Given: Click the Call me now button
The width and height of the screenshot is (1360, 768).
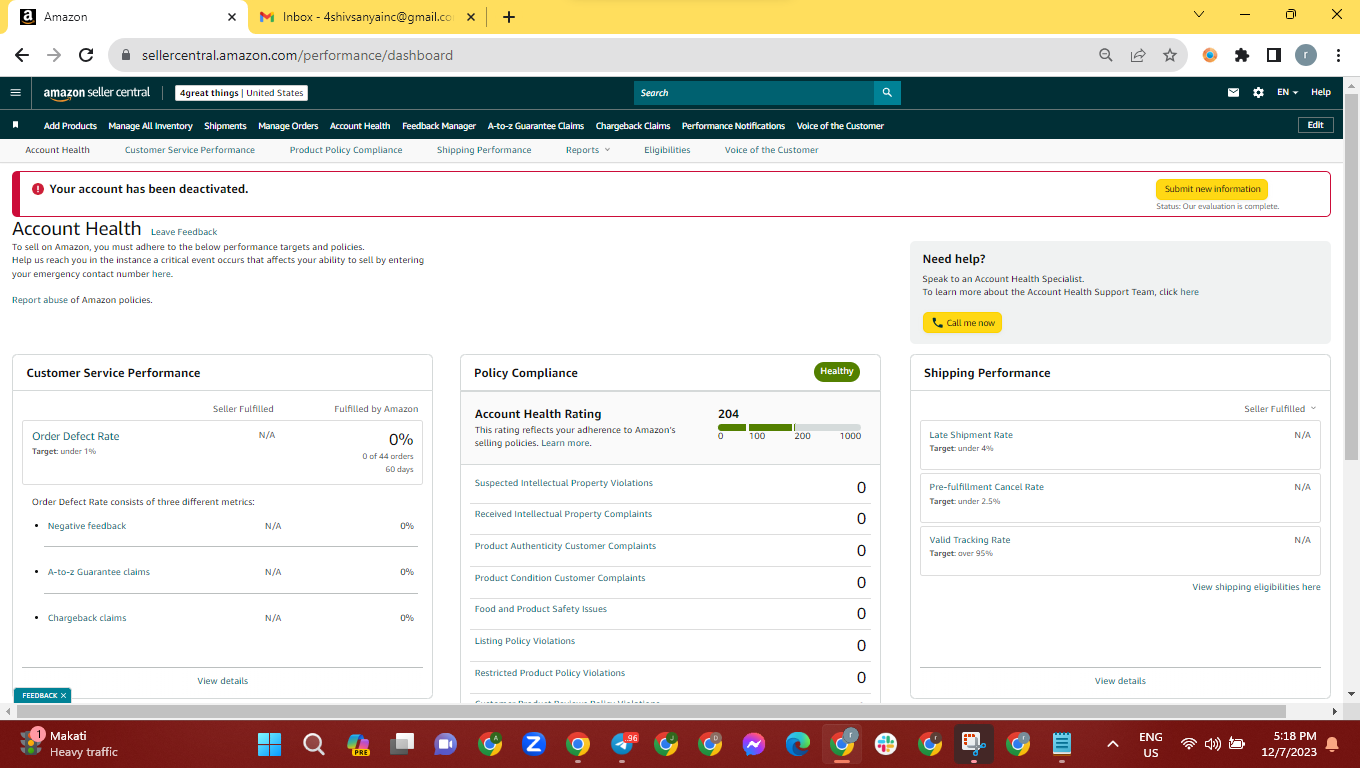Looking at the screenshot, I should point(962,323).
